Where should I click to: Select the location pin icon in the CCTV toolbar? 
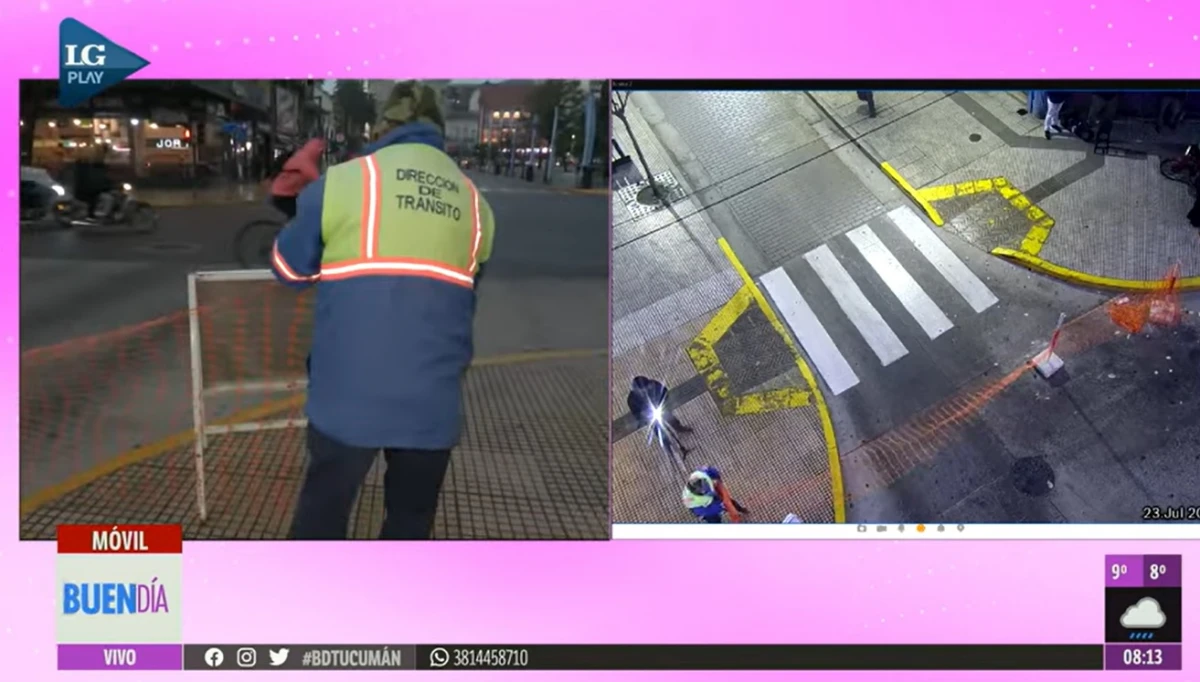[960, 528]
